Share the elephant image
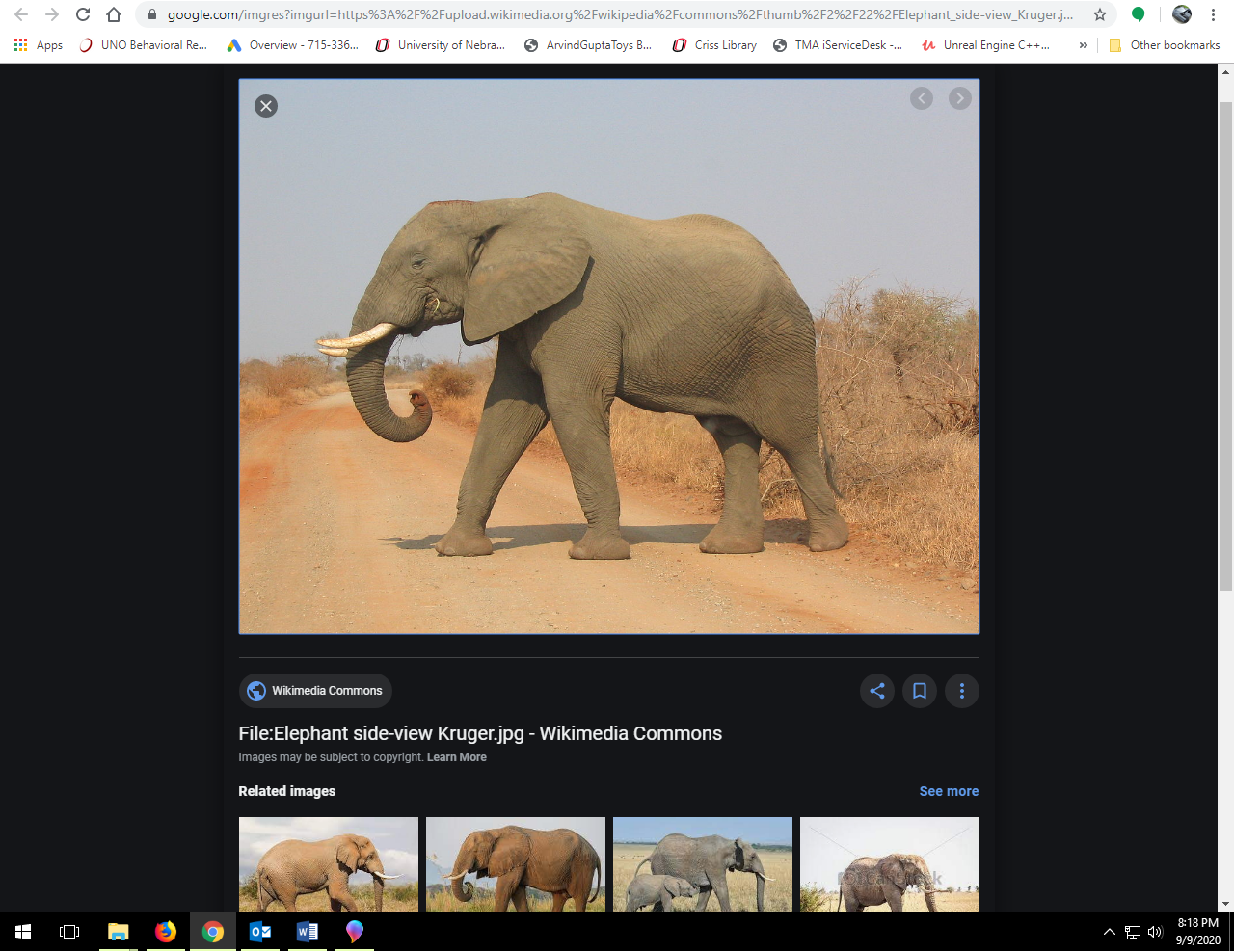1234x952 pixels. (x=876, y=691)
